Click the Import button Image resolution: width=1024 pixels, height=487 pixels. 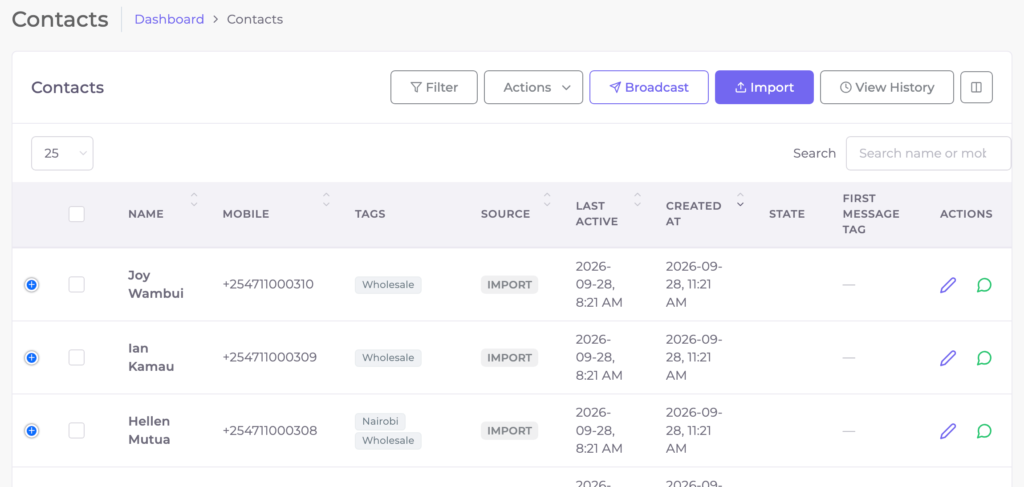(x=764, y=87)
